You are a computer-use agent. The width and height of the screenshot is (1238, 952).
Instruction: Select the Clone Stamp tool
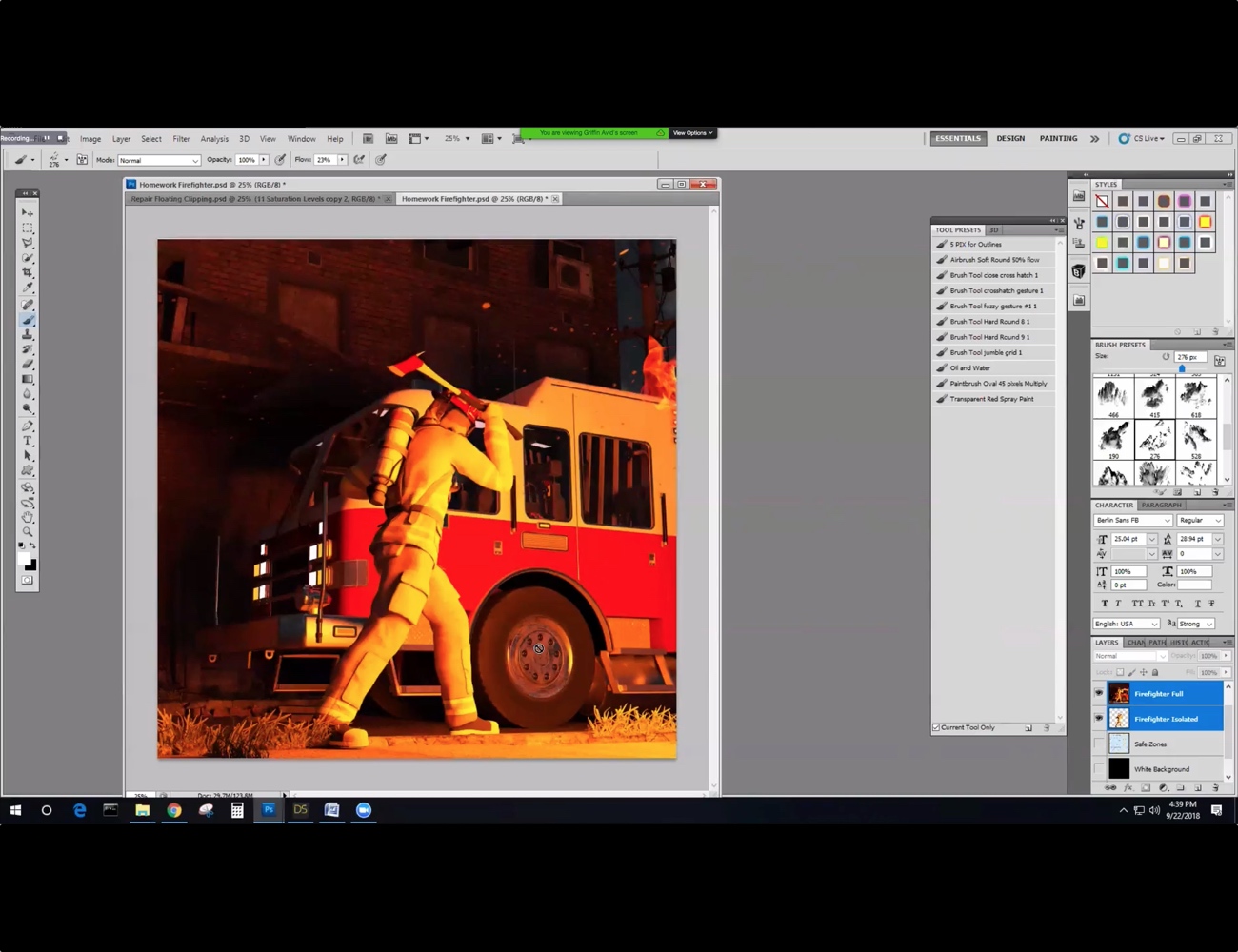pyautogui.click(x=28, y=335)
